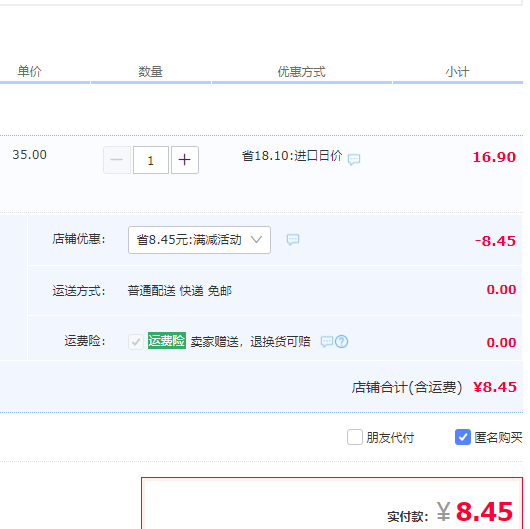This screenshot has width=530, height=529.
Task: Click the comment icon next to 满减活动 dropdown
Action: click(x=293, y=240)
